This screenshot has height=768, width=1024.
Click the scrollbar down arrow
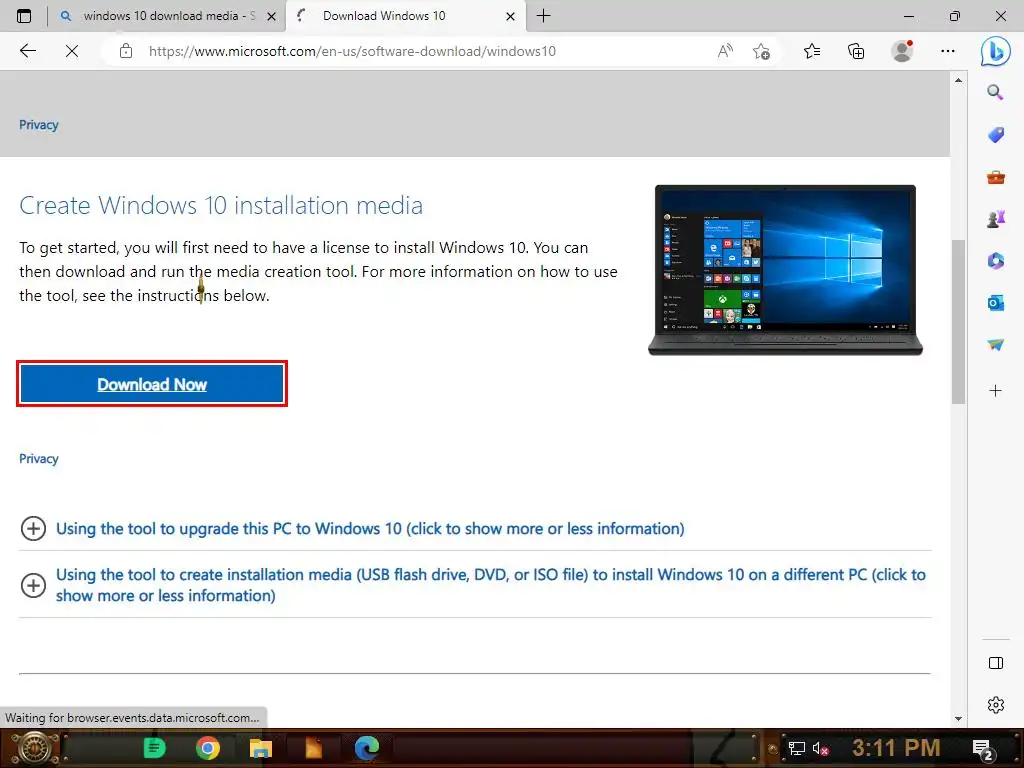(958, 718)
